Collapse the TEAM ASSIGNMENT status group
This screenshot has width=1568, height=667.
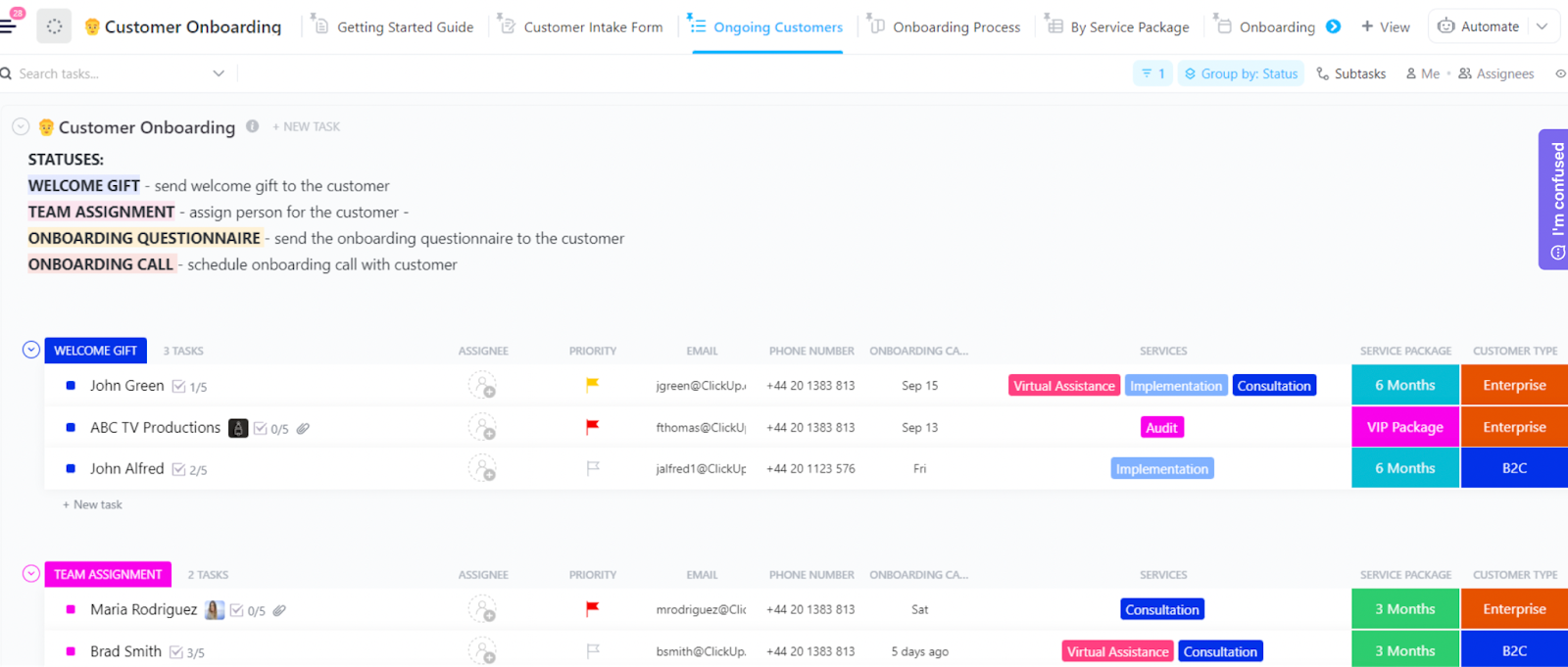31,574
